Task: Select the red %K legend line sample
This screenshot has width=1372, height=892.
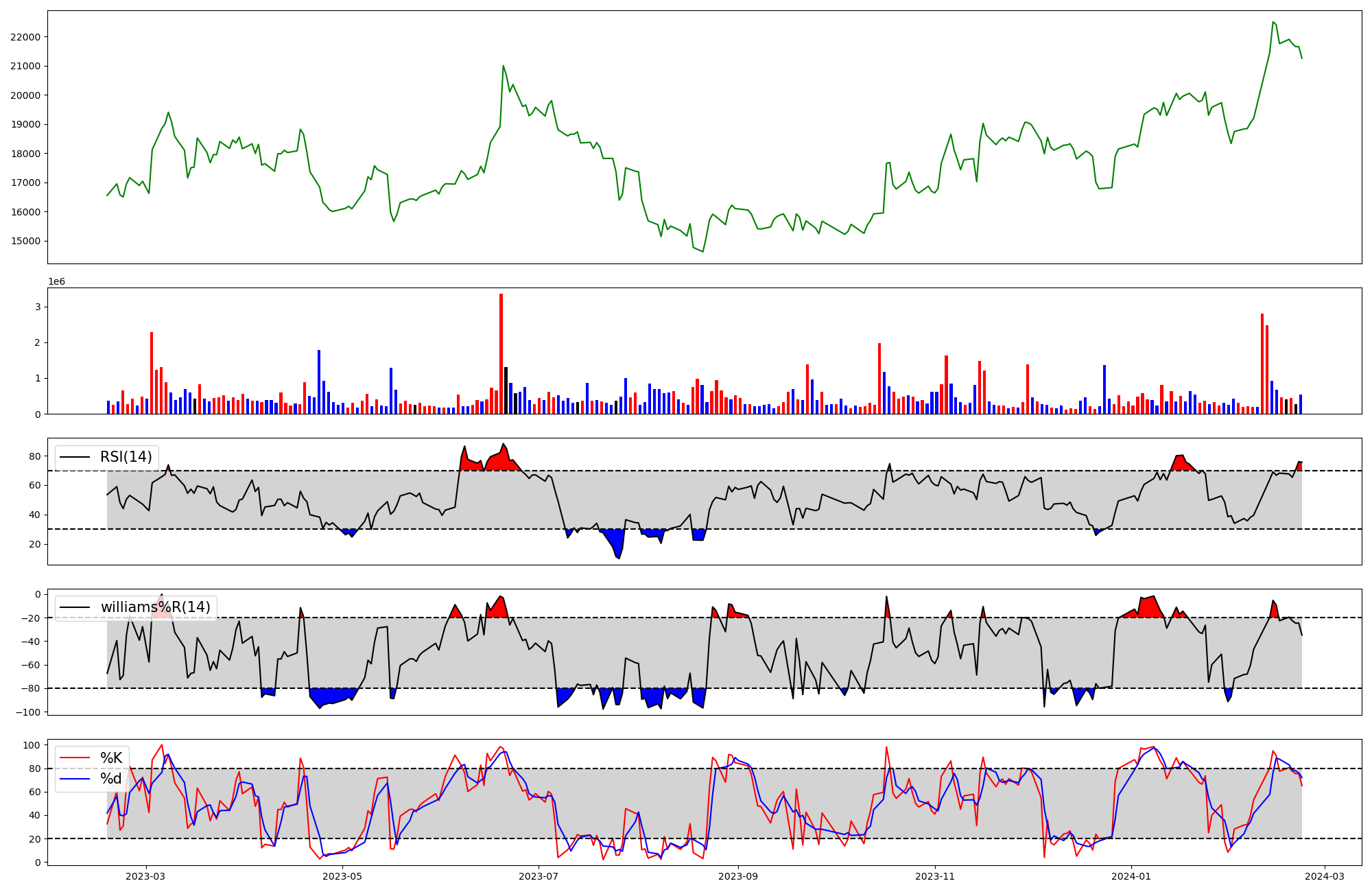Action: point(75,758)
